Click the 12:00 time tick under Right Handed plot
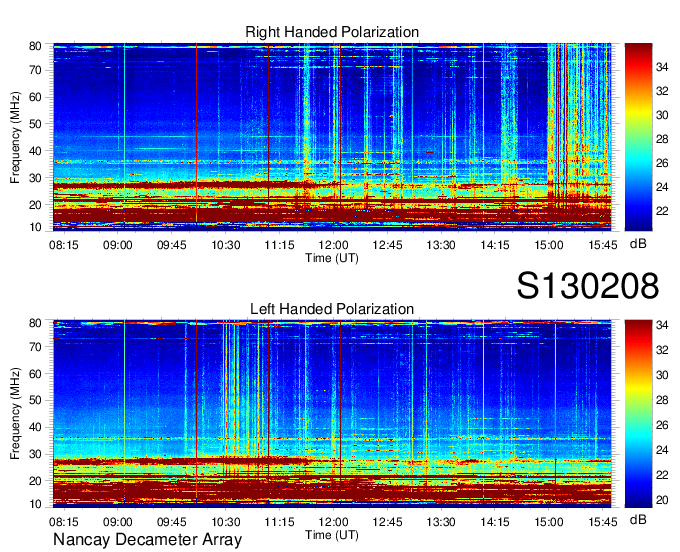 coord(333,245)
